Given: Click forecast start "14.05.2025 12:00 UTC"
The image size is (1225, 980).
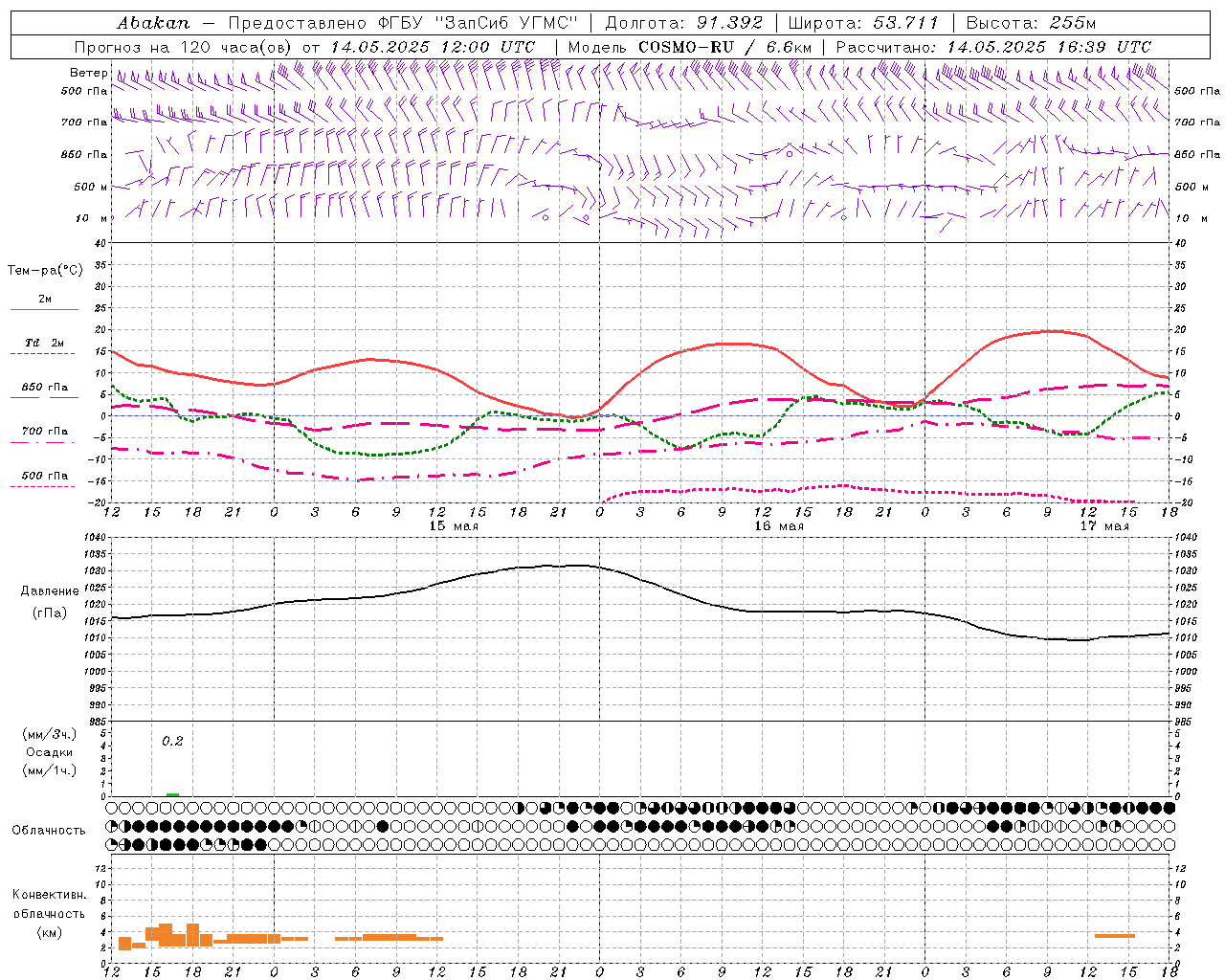Looking at the screenshot, I should pyautogui.click(x=433, y=47).
